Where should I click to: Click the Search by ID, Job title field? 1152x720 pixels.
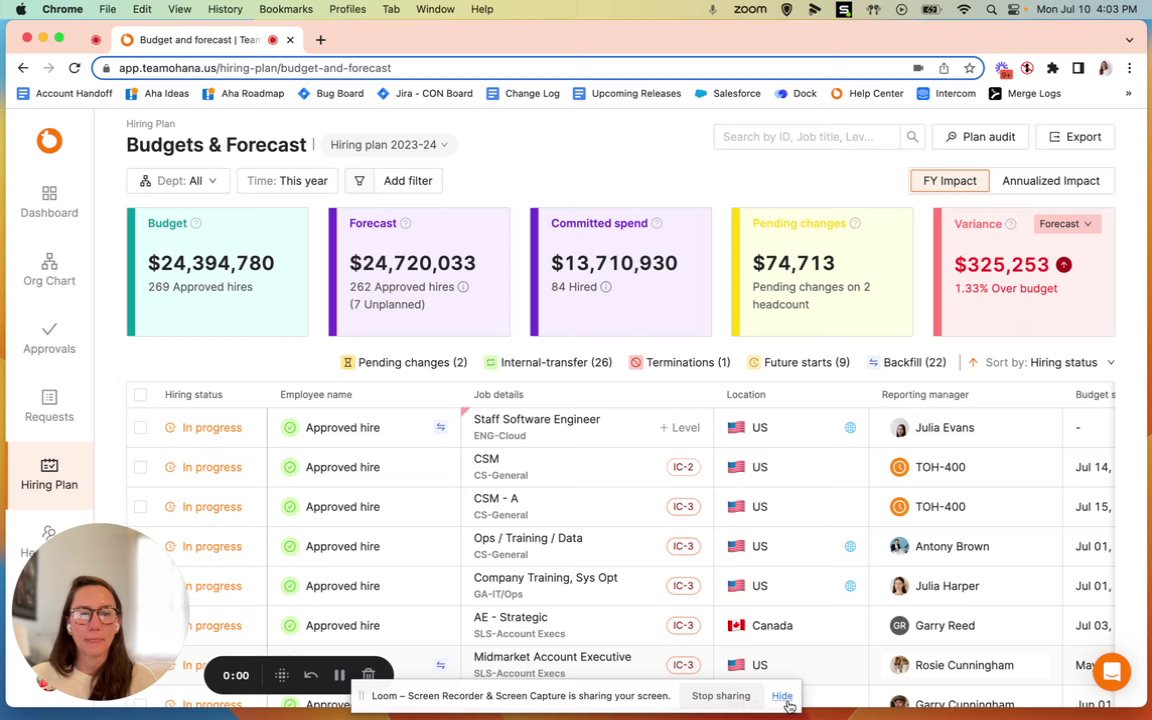[806, 137]
